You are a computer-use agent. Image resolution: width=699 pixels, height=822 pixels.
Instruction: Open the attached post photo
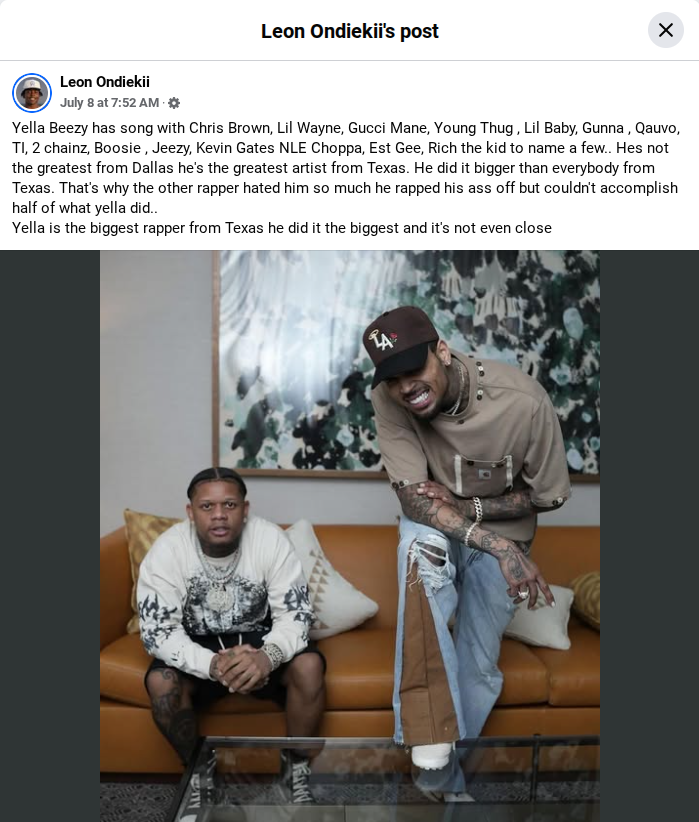click(350, 536)
